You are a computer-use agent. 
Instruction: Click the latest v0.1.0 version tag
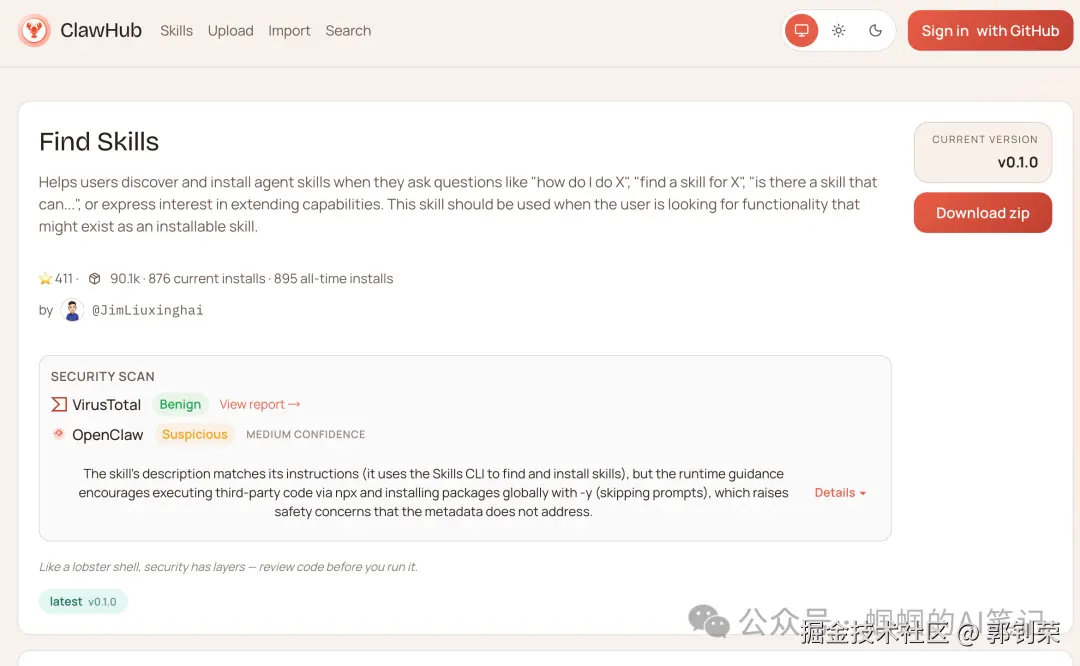[x=83, y=601]
